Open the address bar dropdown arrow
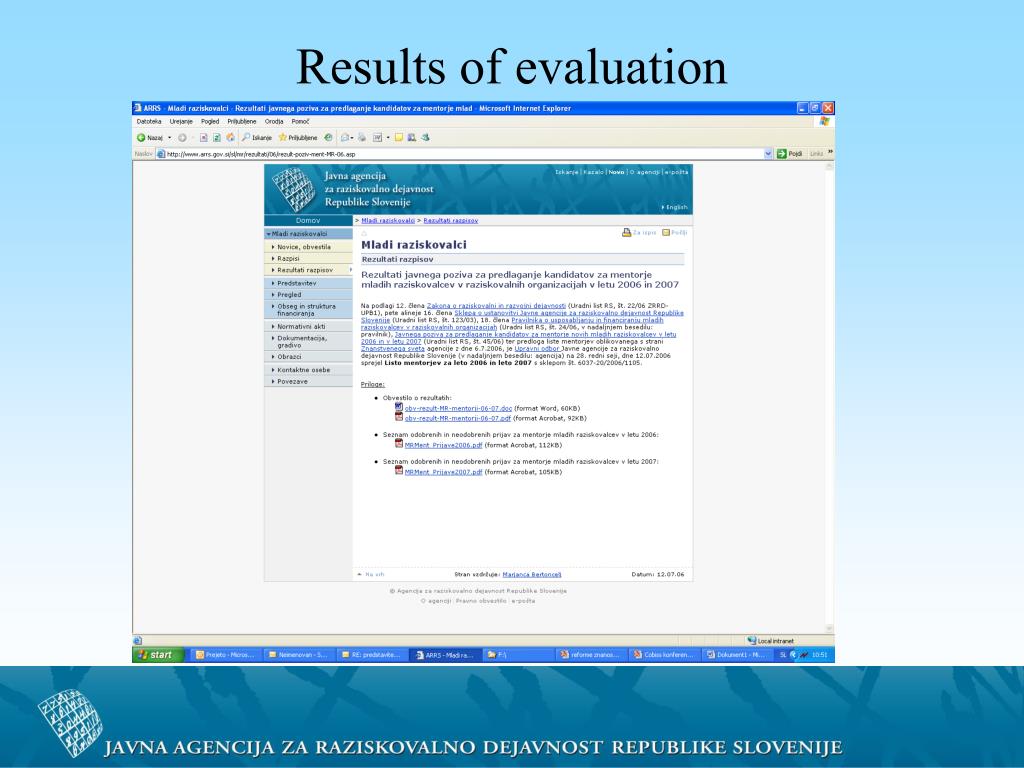This screenshot has width=1024, height=768. [x=768, y=154]
